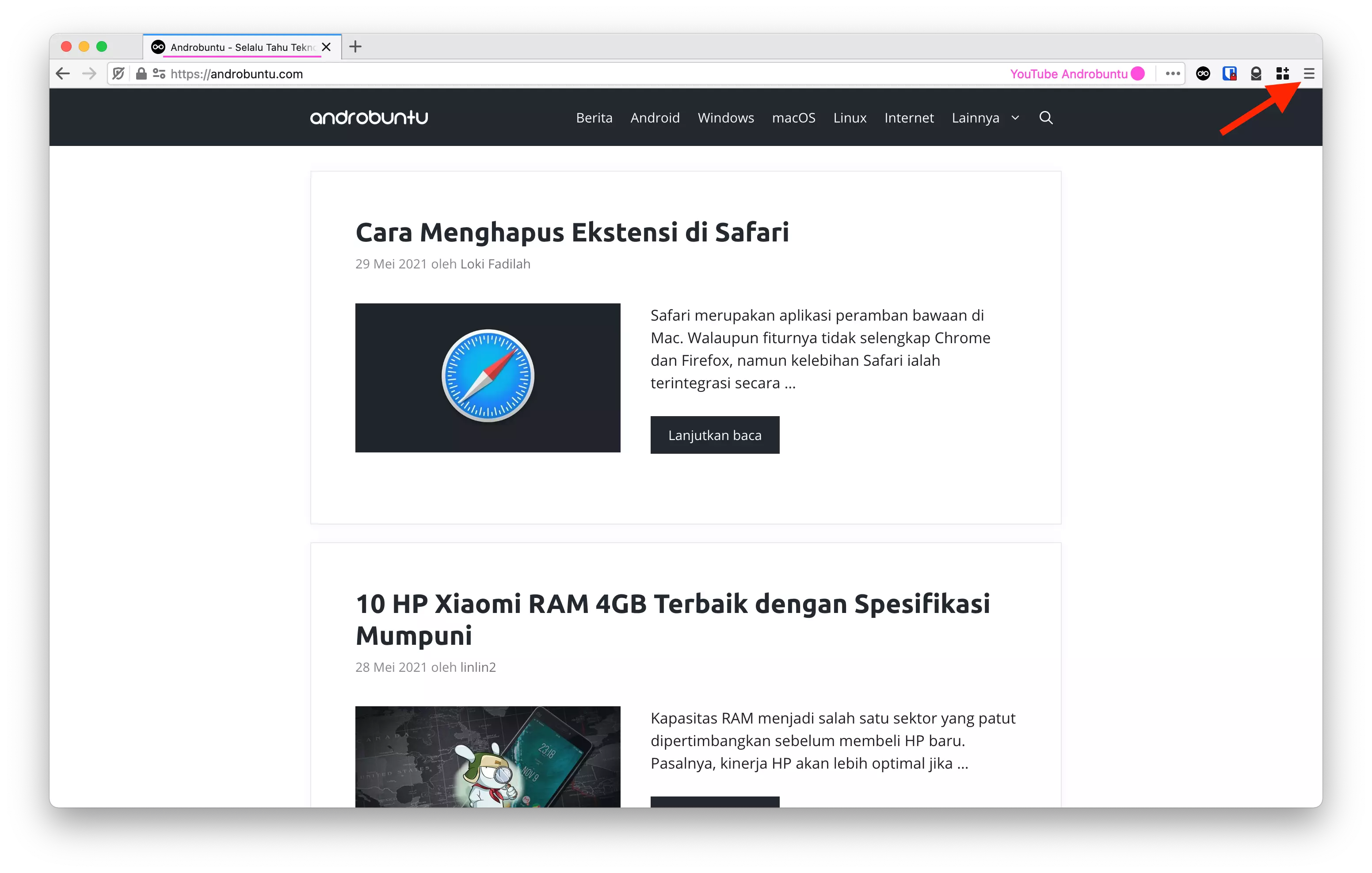Expand the Lainnya dropdown menu
1372x873 pixels.
(x=986, y=118)
